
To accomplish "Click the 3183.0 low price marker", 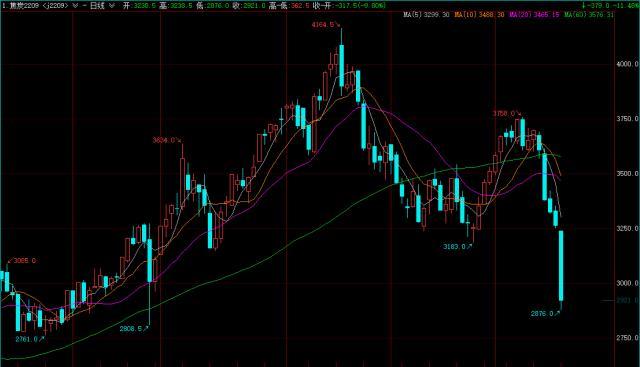I will 457,247.
